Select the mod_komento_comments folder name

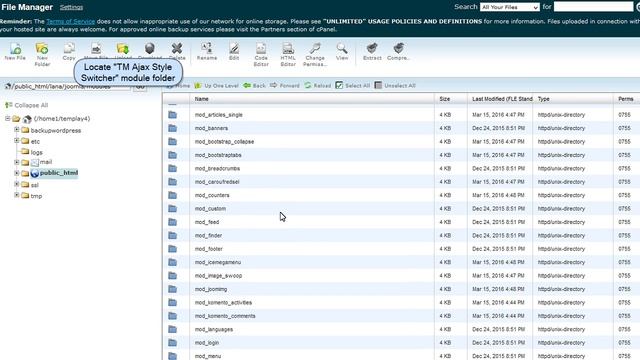225,316
